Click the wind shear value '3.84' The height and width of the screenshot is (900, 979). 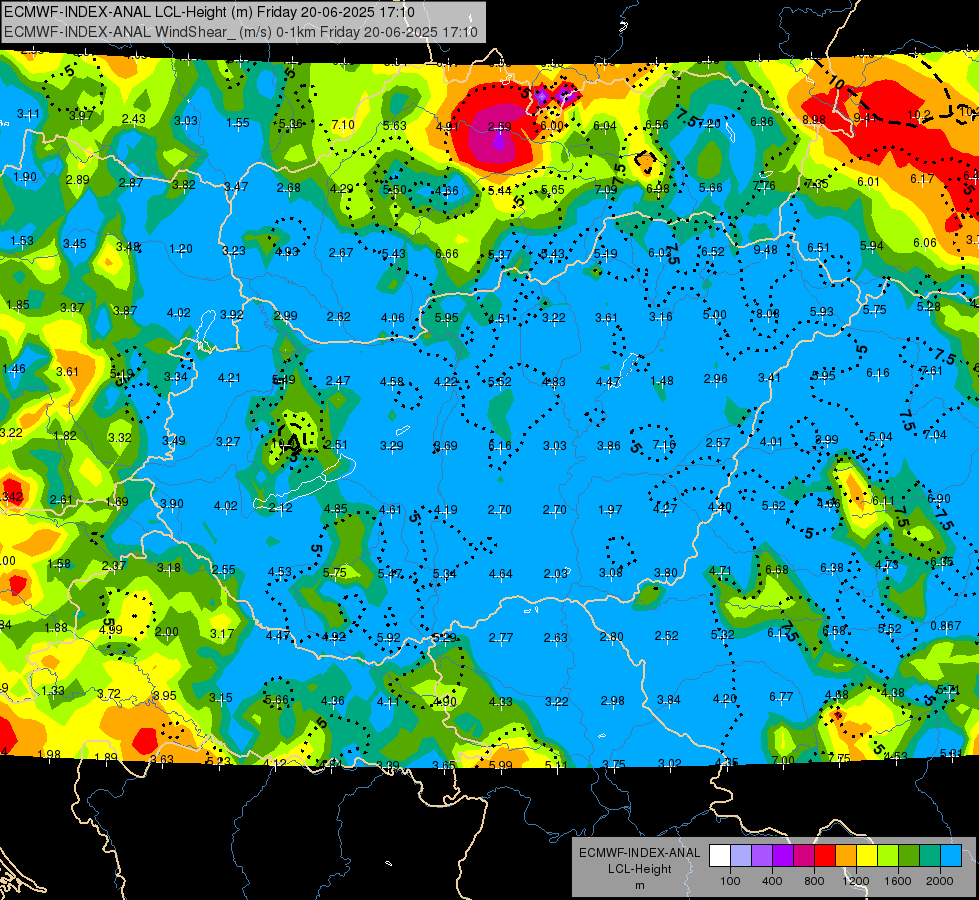(x=669, y=700)
